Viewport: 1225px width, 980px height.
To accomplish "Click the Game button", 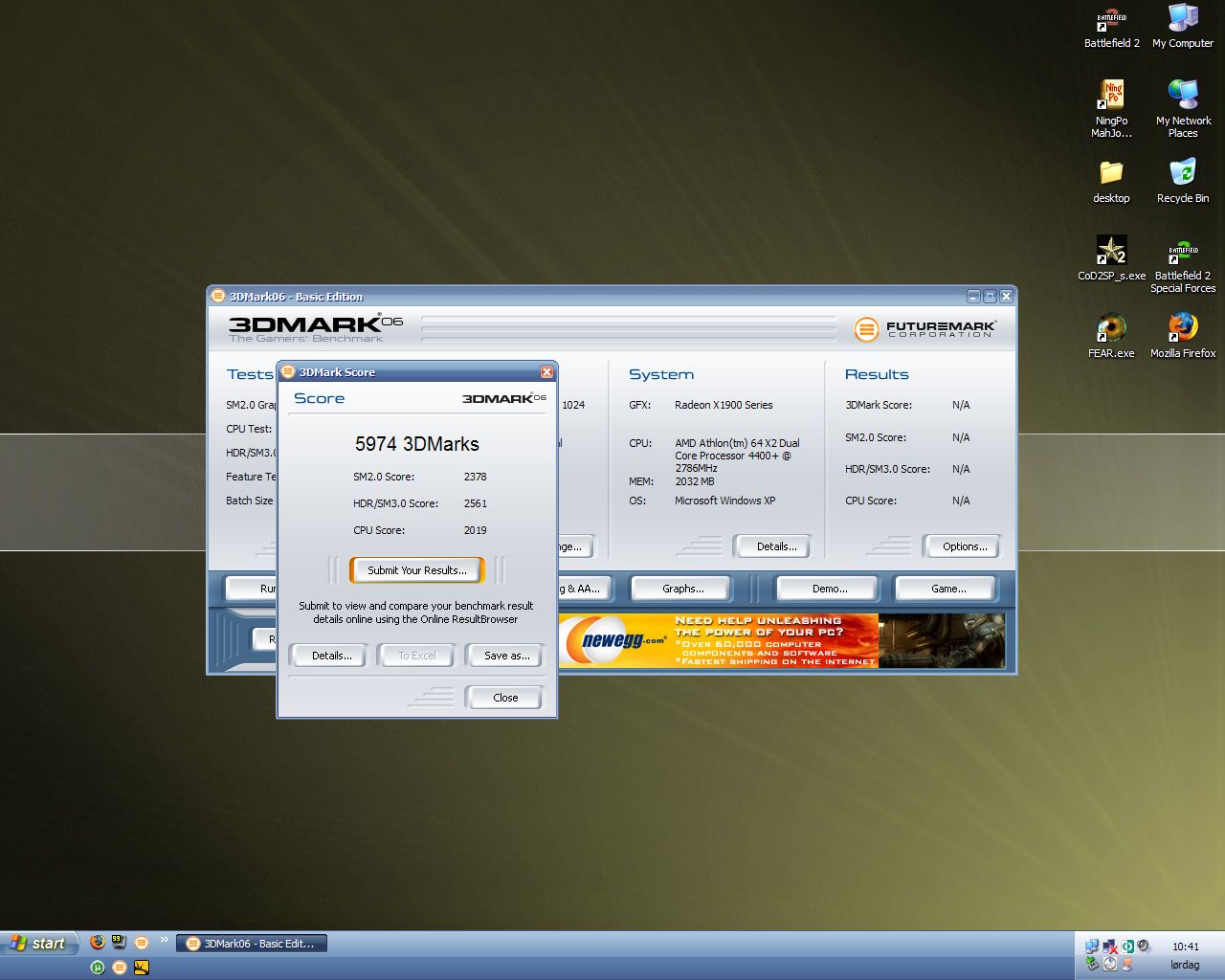I will (x=947, y=589).
